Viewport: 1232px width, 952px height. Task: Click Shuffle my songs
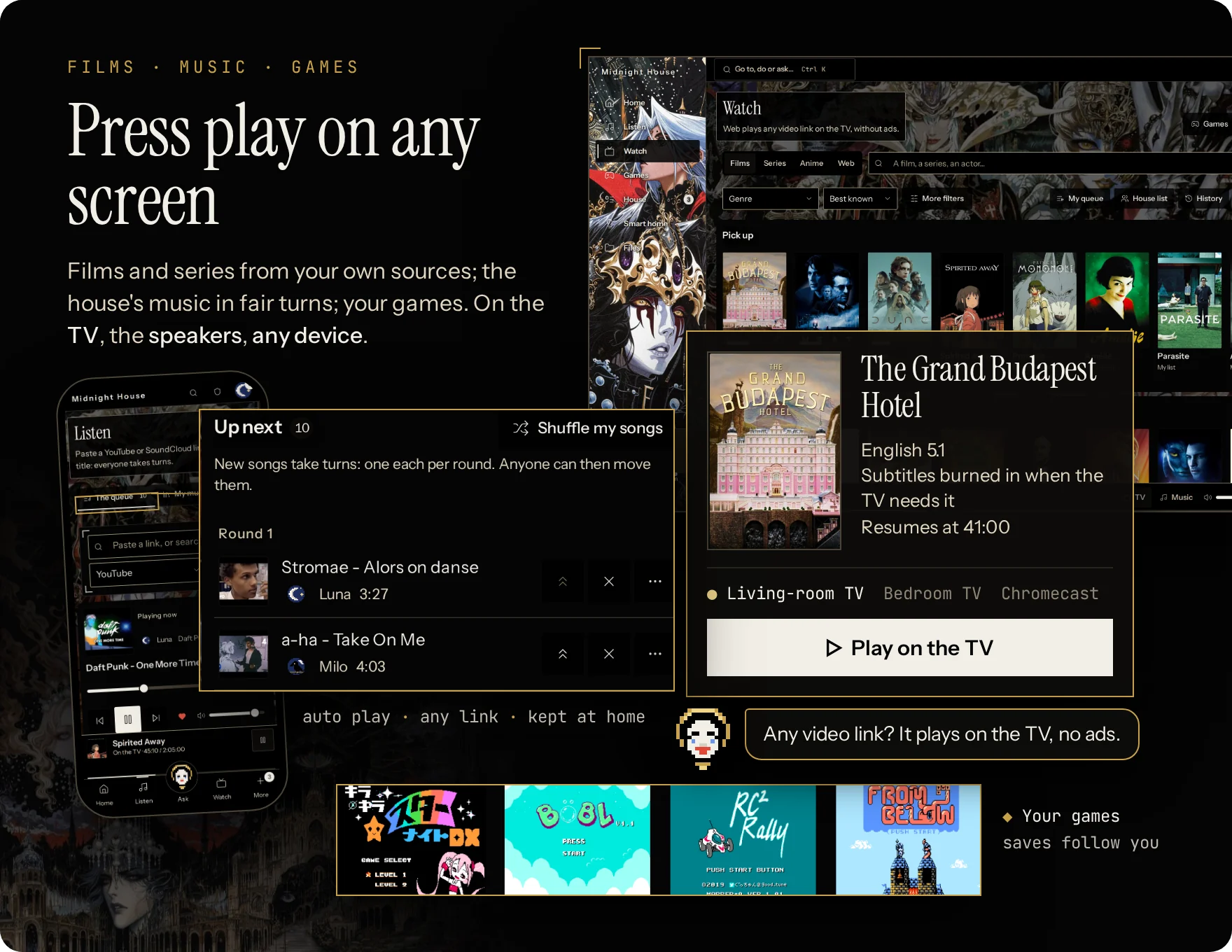click(588, 428)
